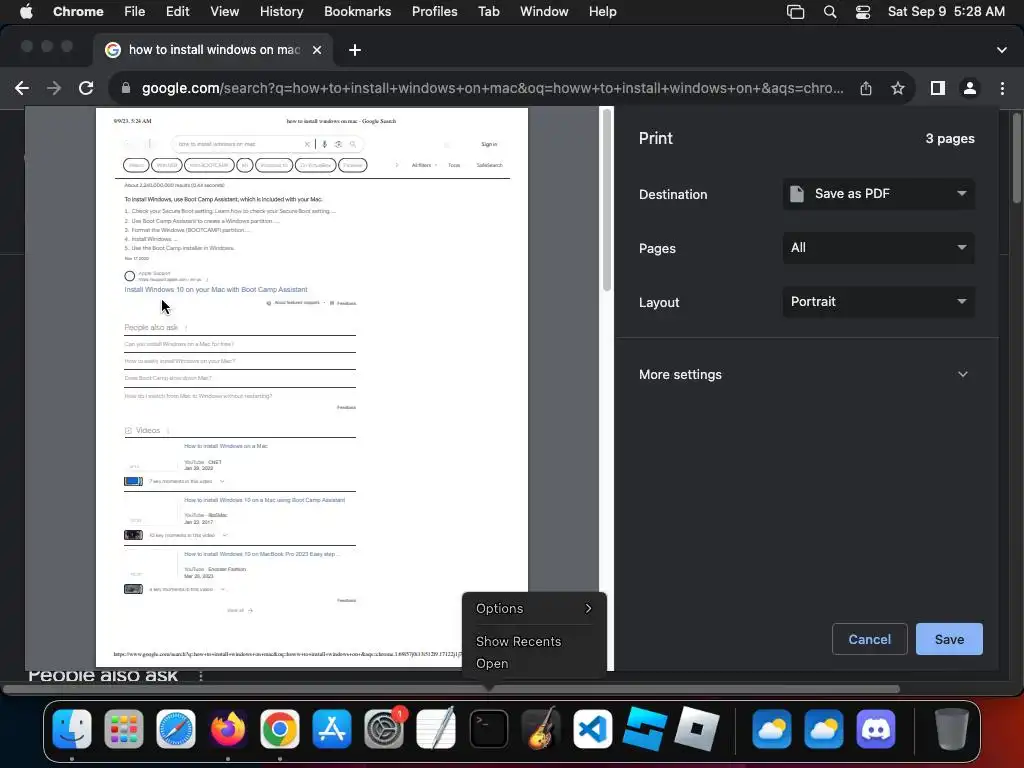Toggle Chrome side panel icon
1024x768 pixels.
[938, 88]
